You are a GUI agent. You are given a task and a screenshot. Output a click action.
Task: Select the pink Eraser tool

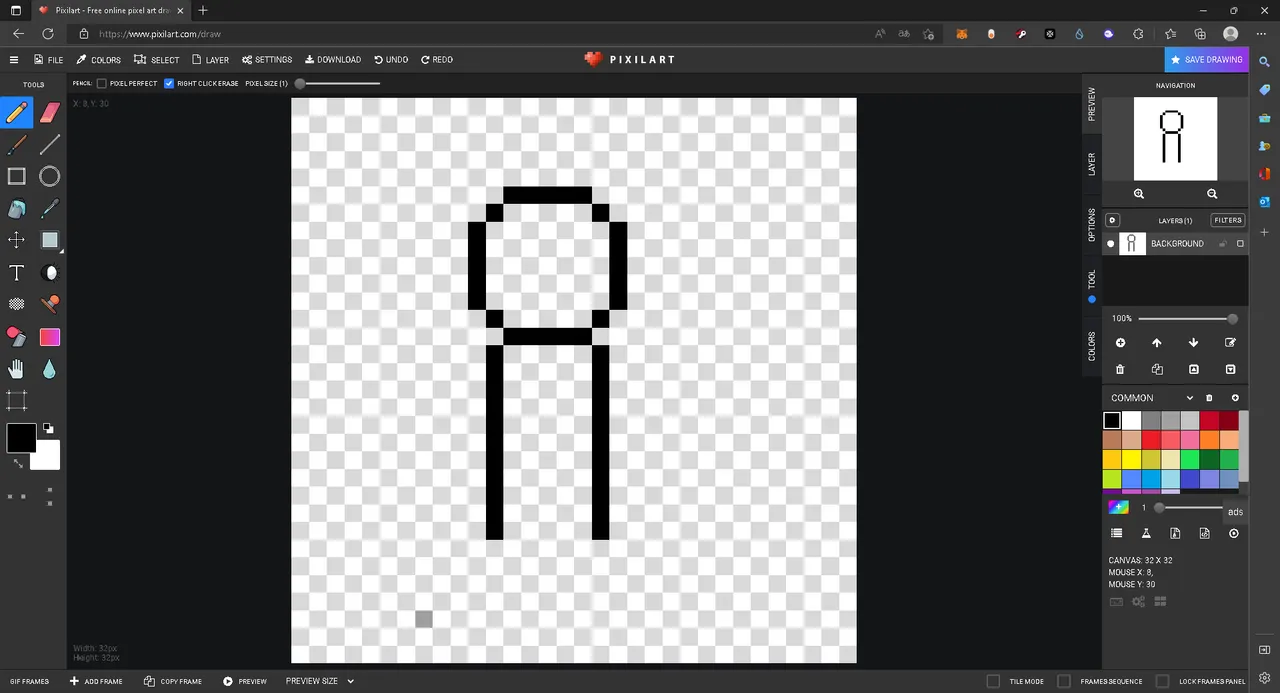pyautogui.click(x=50, y=112)
